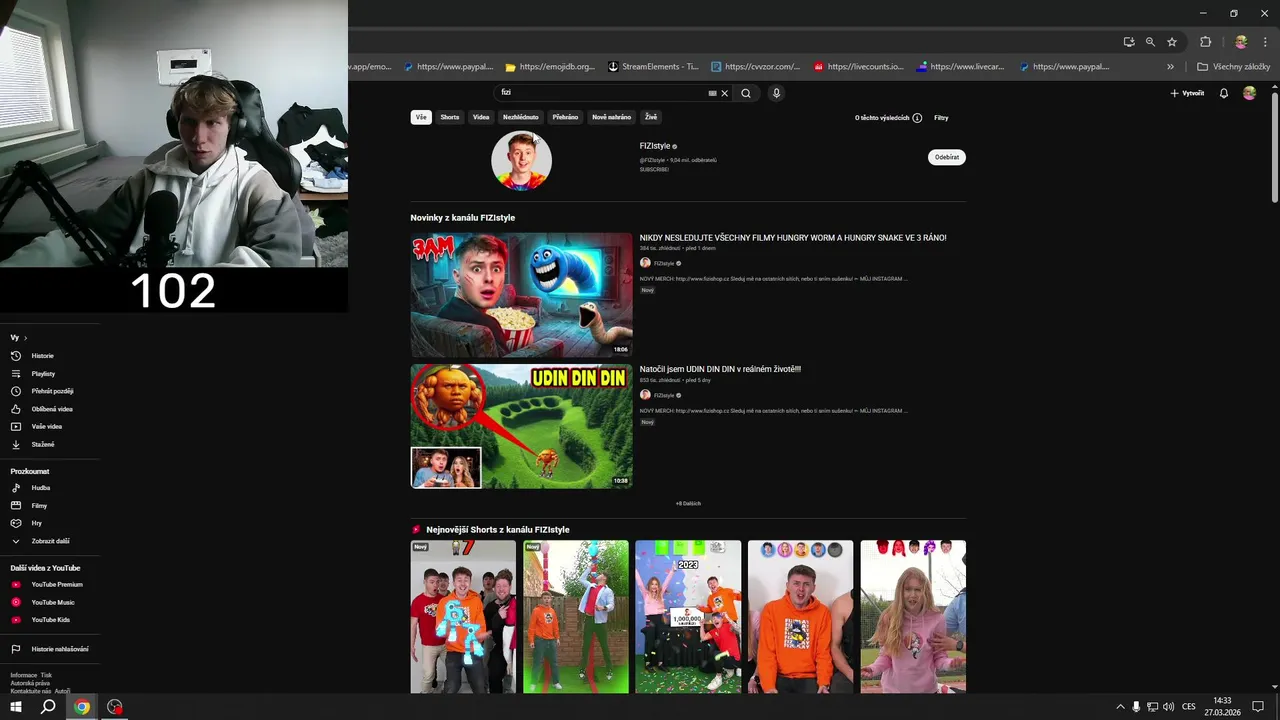This screenshot has width=1280, height=720.
Task: Open YouTube Music link
Action: click(53, 602)
